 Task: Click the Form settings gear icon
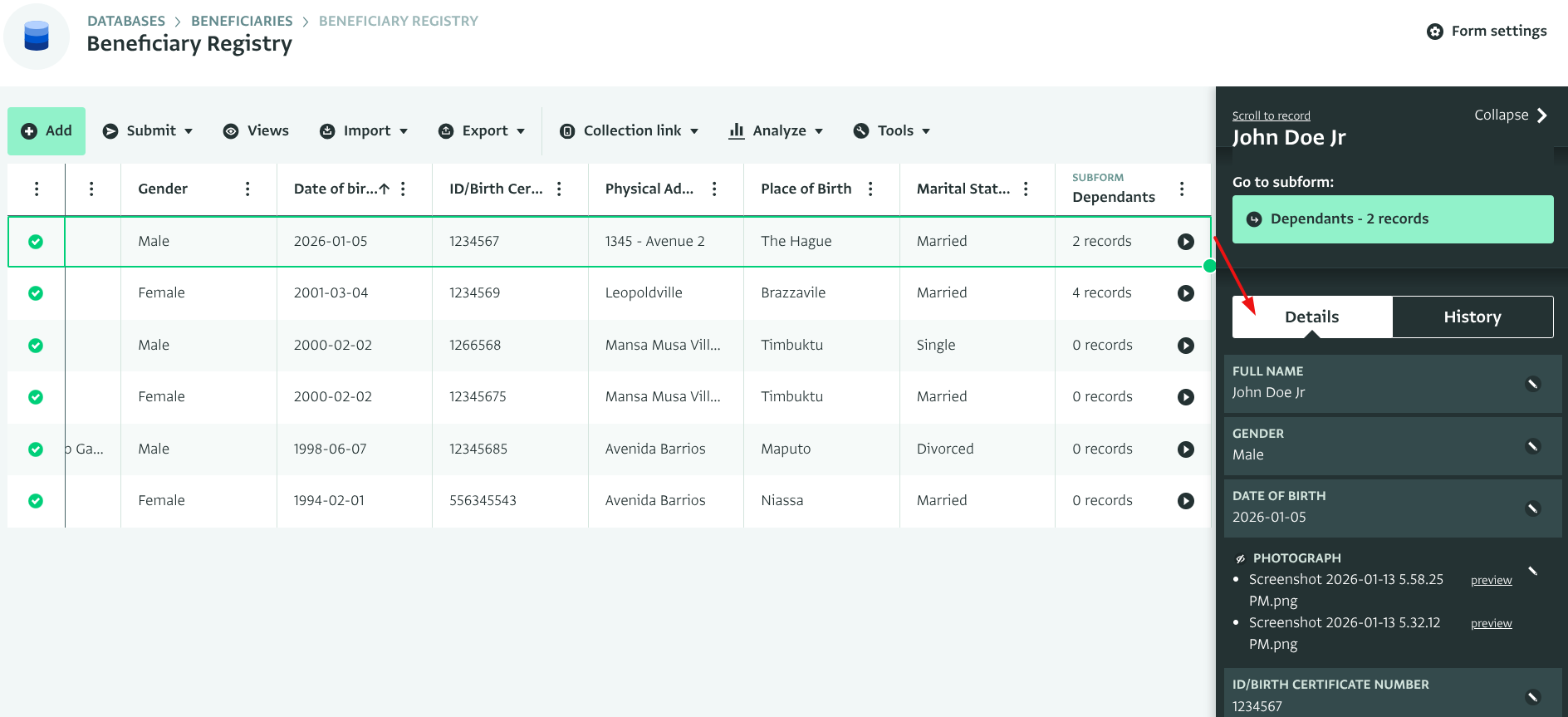click(x=1434, y=32)
